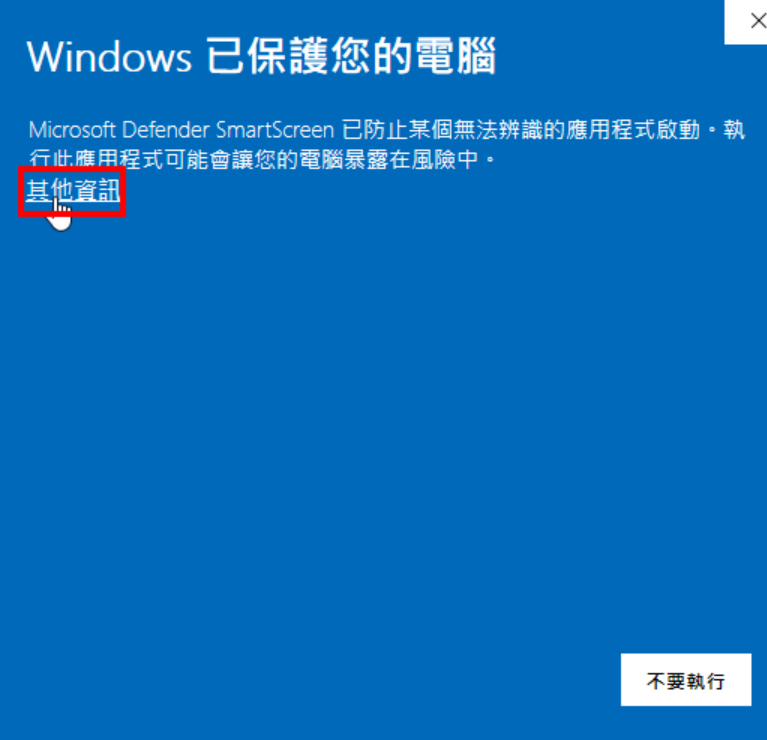
Task: Click the Microsoft Defender SmartScreen description text
Action: click(386, 144)
